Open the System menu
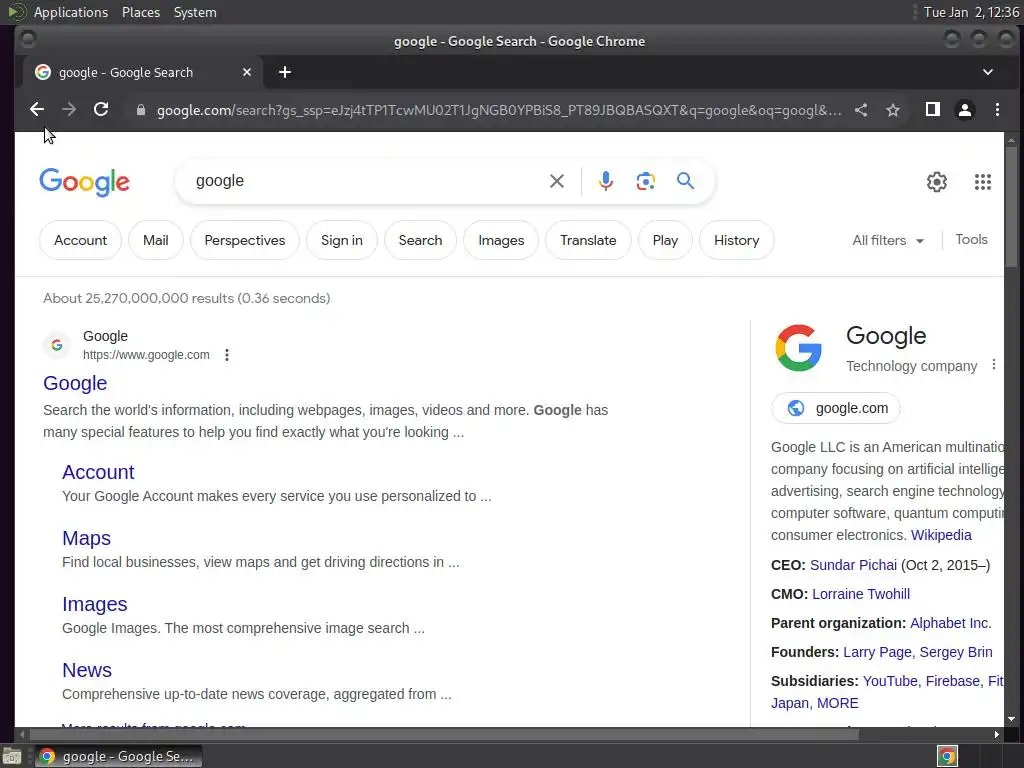This screenshot has height=768, width=1024. coord(195,12)
